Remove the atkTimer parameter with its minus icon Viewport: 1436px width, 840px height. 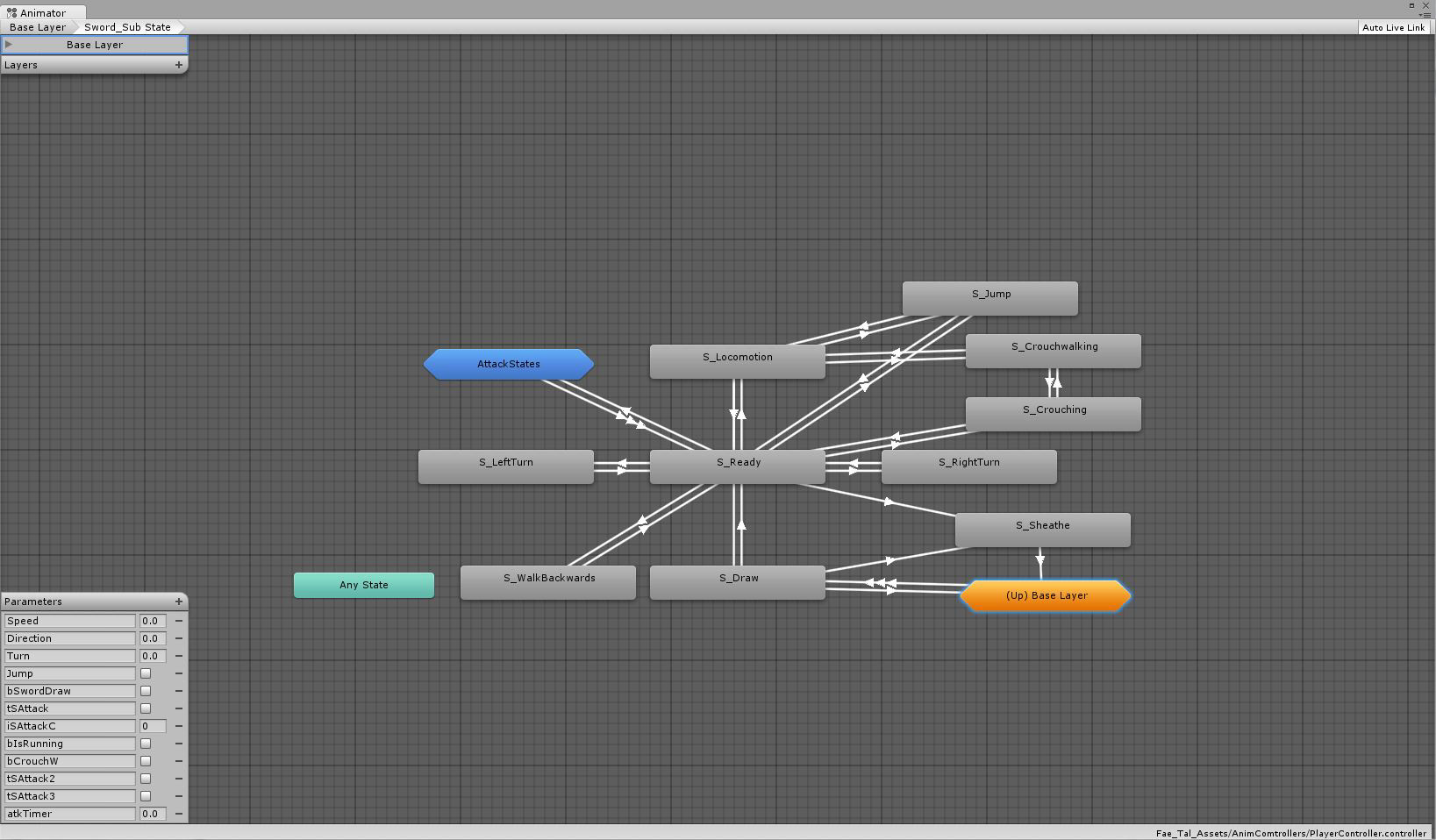pyautogui.click(x=179, y=814)
